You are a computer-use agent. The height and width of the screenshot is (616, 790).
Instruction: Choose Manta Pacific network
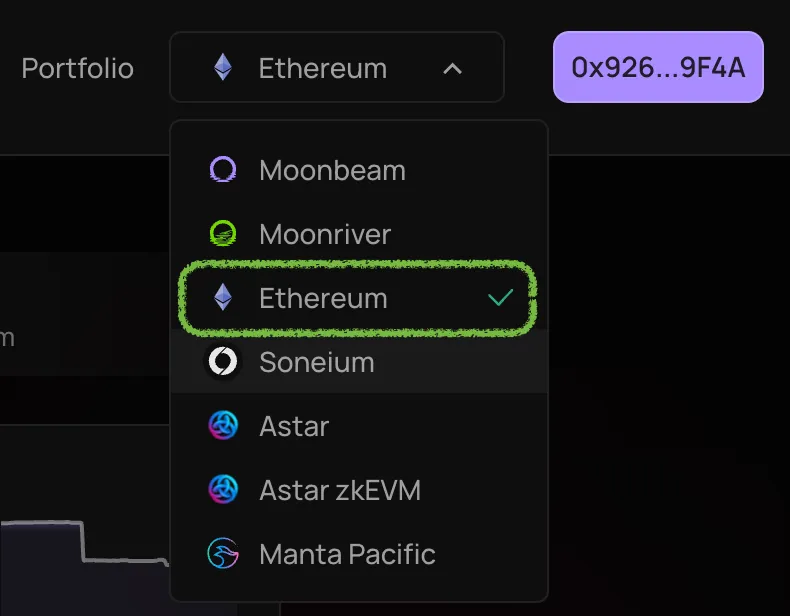[359, 554]
